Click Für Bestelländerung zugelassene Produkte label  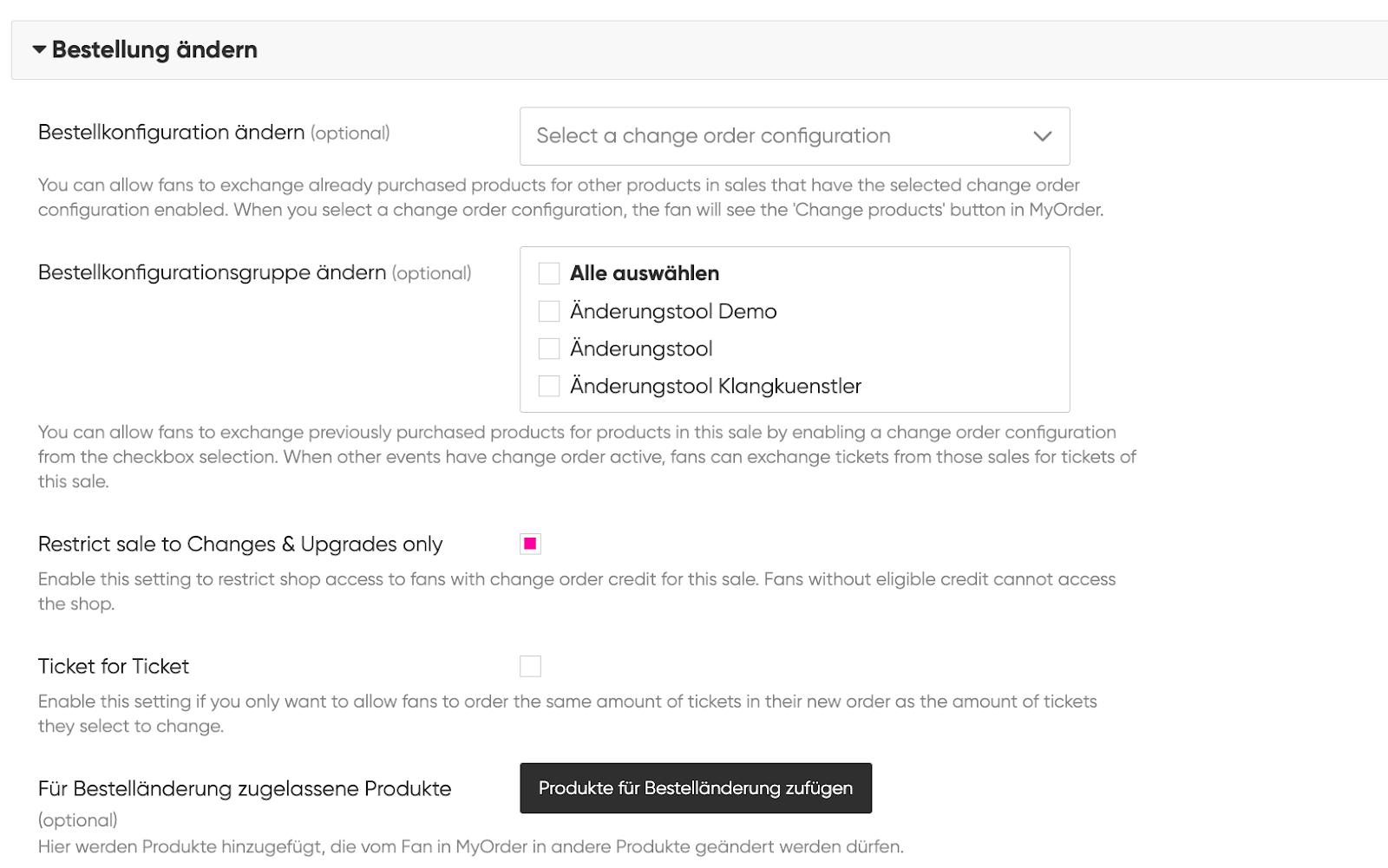(245, 789)
